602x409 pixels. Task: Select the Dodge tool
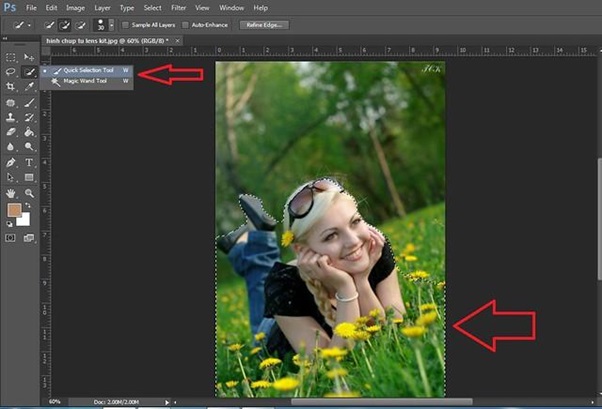click(x=29, y=147)
